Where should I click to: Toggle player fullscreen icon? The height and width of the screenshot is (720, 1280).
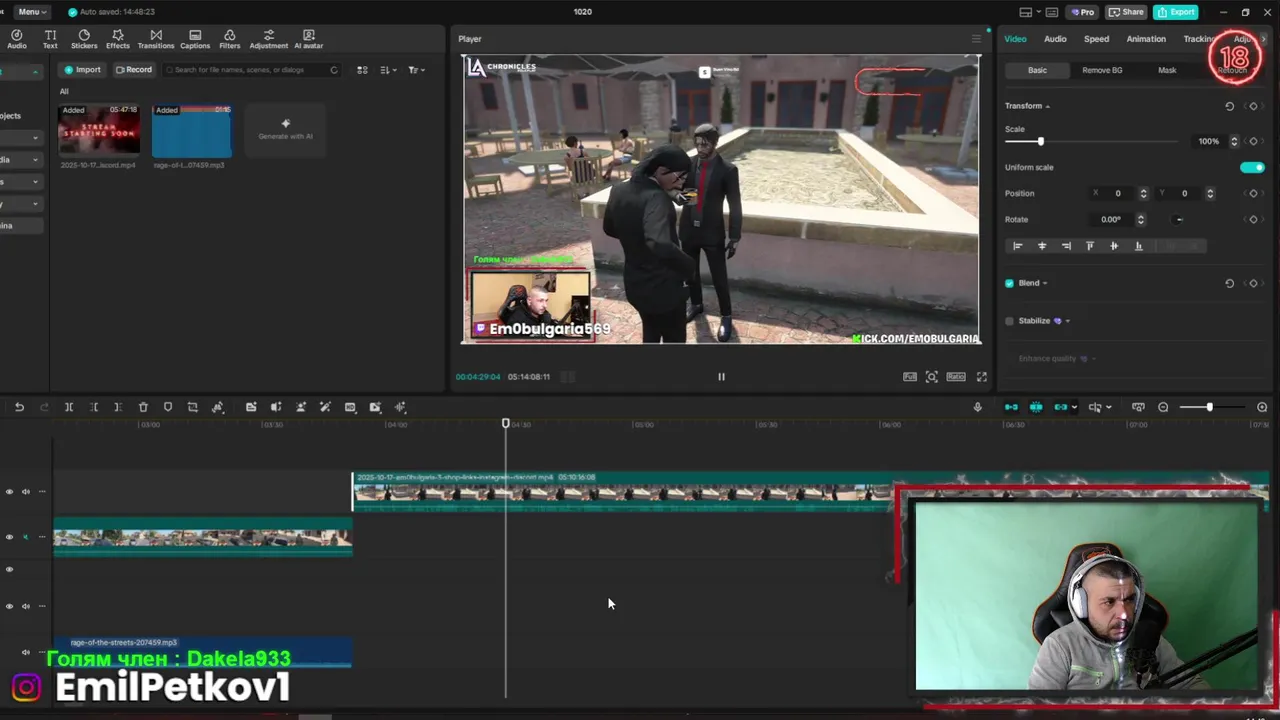[982, 377]
